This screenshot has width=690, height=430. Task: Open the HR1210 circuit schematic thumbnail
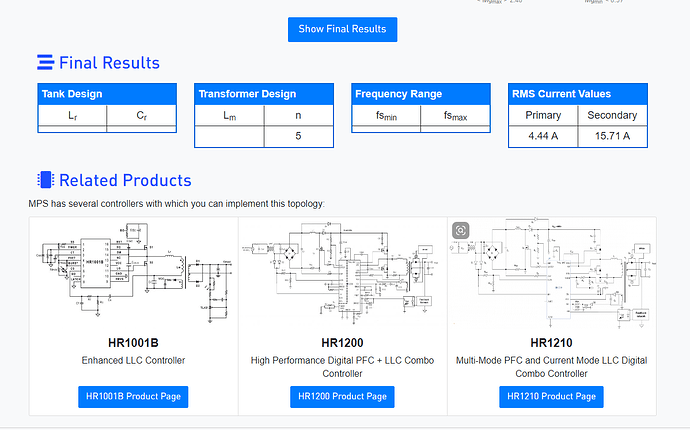(x=551, y=274)
